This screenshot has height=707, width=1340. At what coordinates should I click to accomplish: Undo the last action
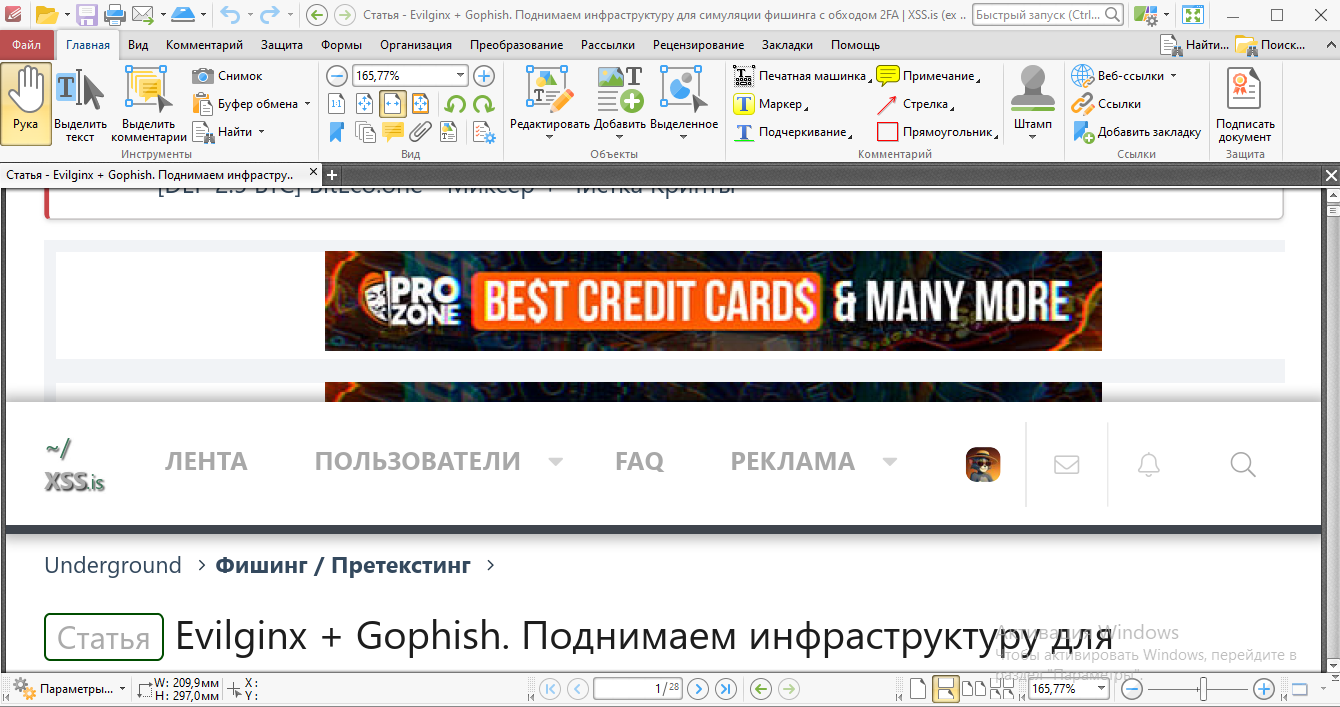coord(229,15)
